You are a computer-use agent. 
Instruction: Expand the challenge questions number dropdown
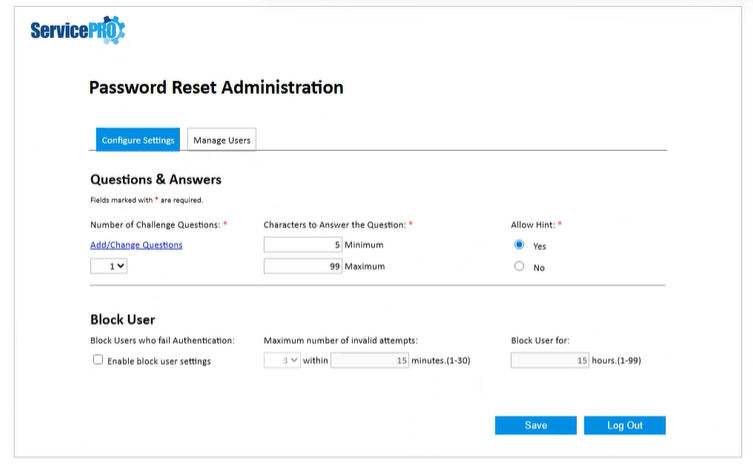(110, 267)
